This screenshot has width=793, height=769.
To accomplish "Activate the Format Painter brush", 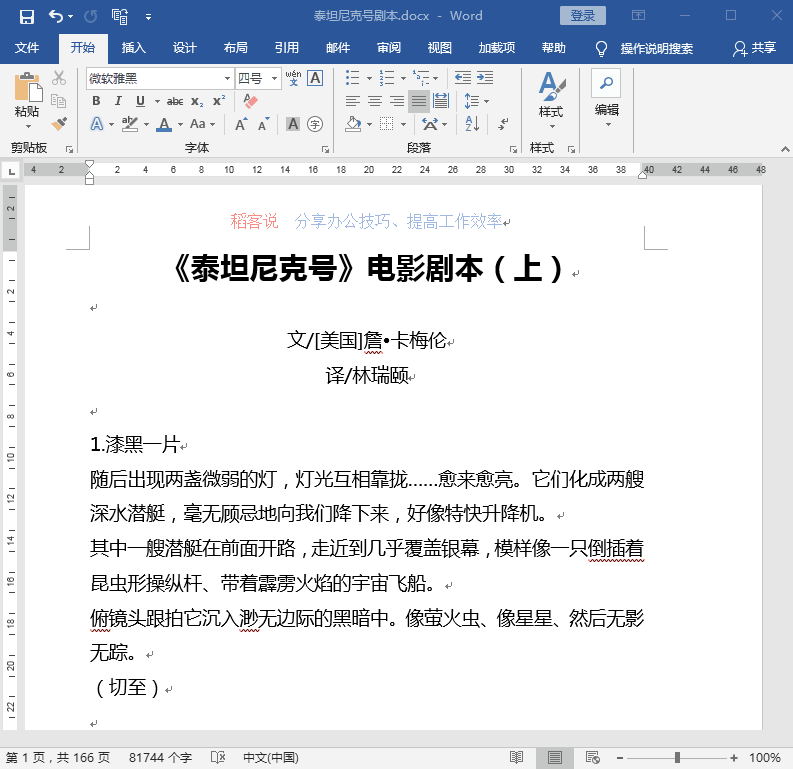I will pos(59,124).
